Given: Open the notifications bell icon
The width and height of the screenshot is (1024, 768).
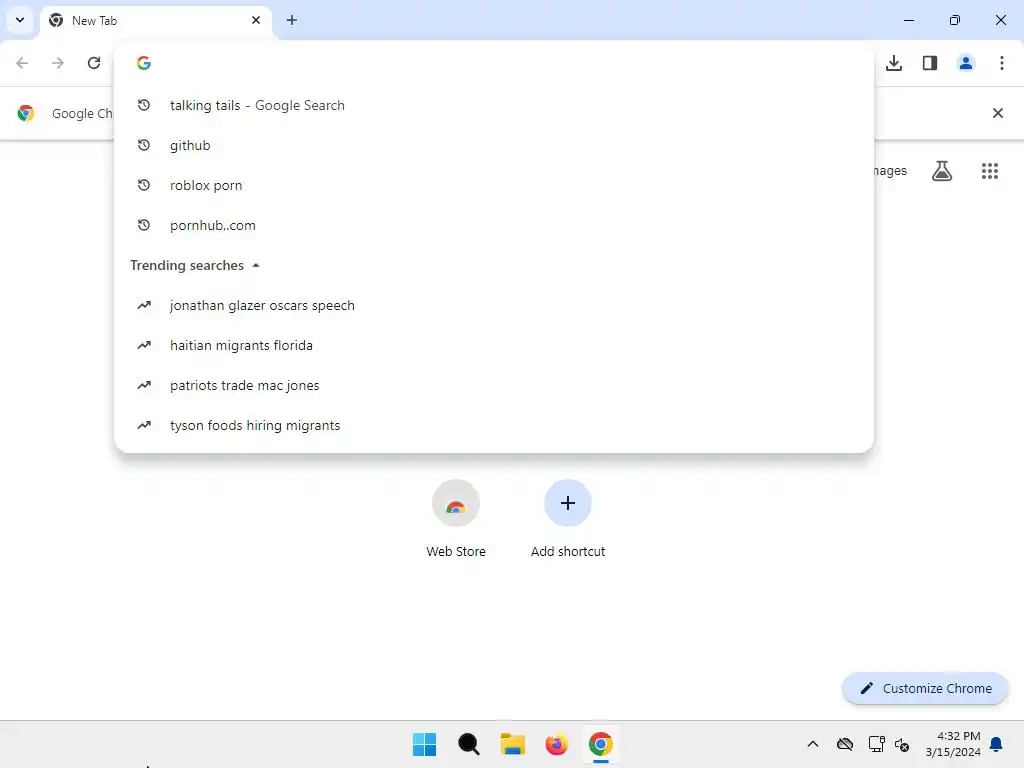Looking at the screenshot, I should point(997,744).
